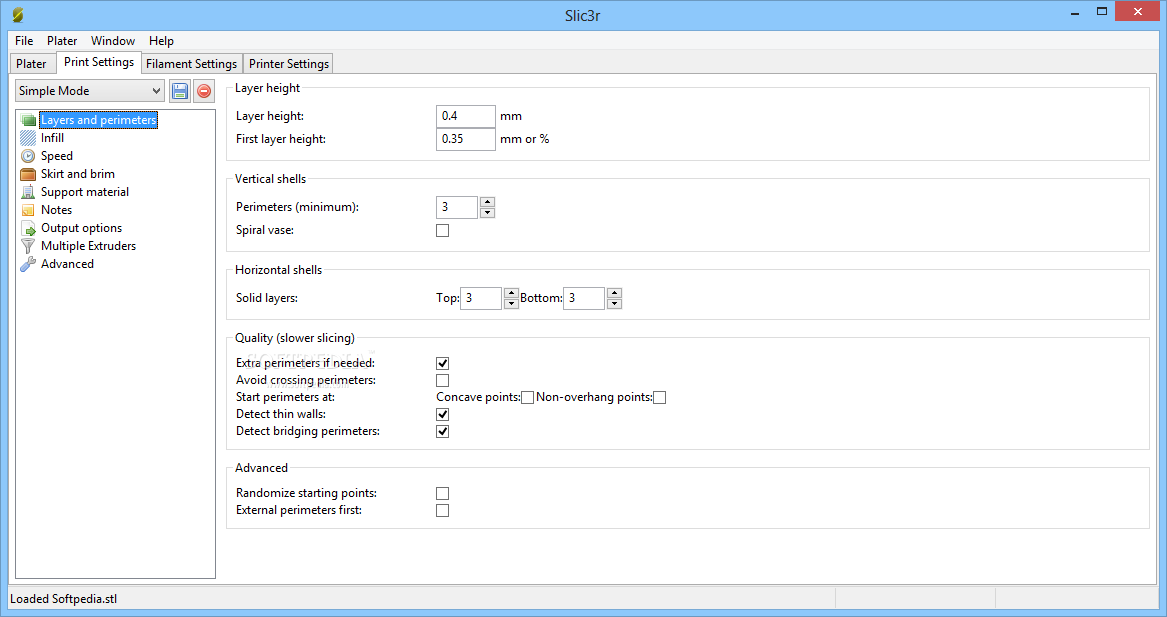1167x617 pixels.
Task: Decrease Top solid layers count
Action: pos(511,304)
